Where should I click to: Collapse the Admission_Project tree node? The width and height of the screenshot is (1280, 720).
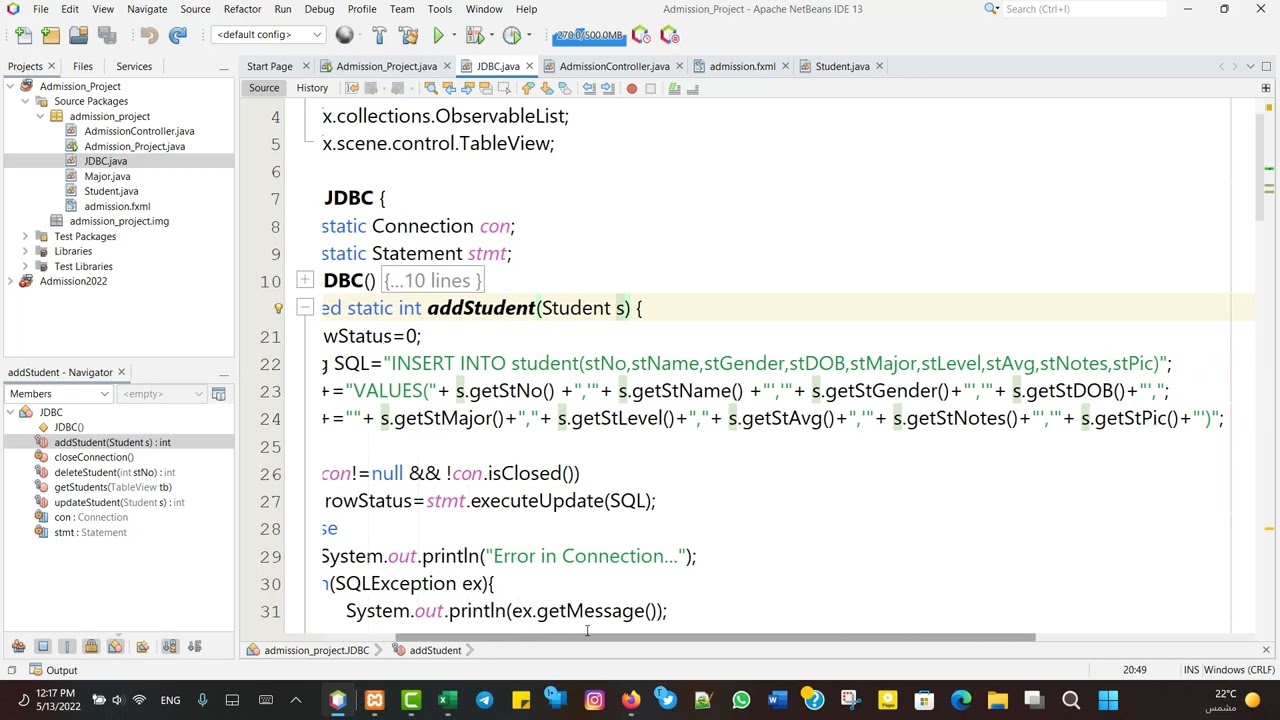click(11, 86)
